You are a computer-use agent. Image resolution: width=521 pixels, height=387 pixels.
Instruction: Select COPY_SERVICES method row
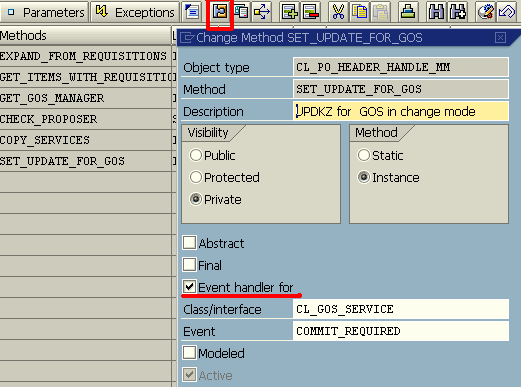pos(86,140)
